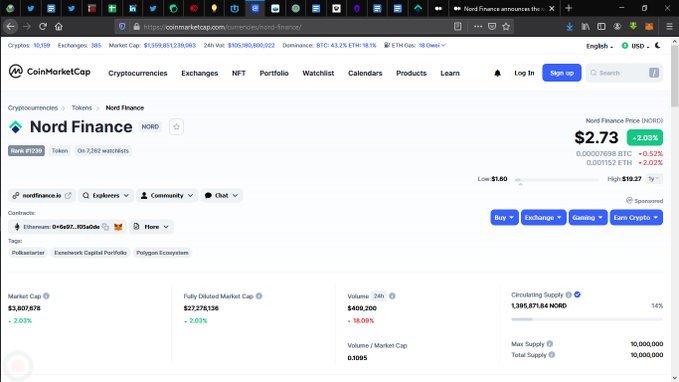This screenshot has height=382, width=679.
Task: Click the notification bell icon
Action: coord(497,73)
